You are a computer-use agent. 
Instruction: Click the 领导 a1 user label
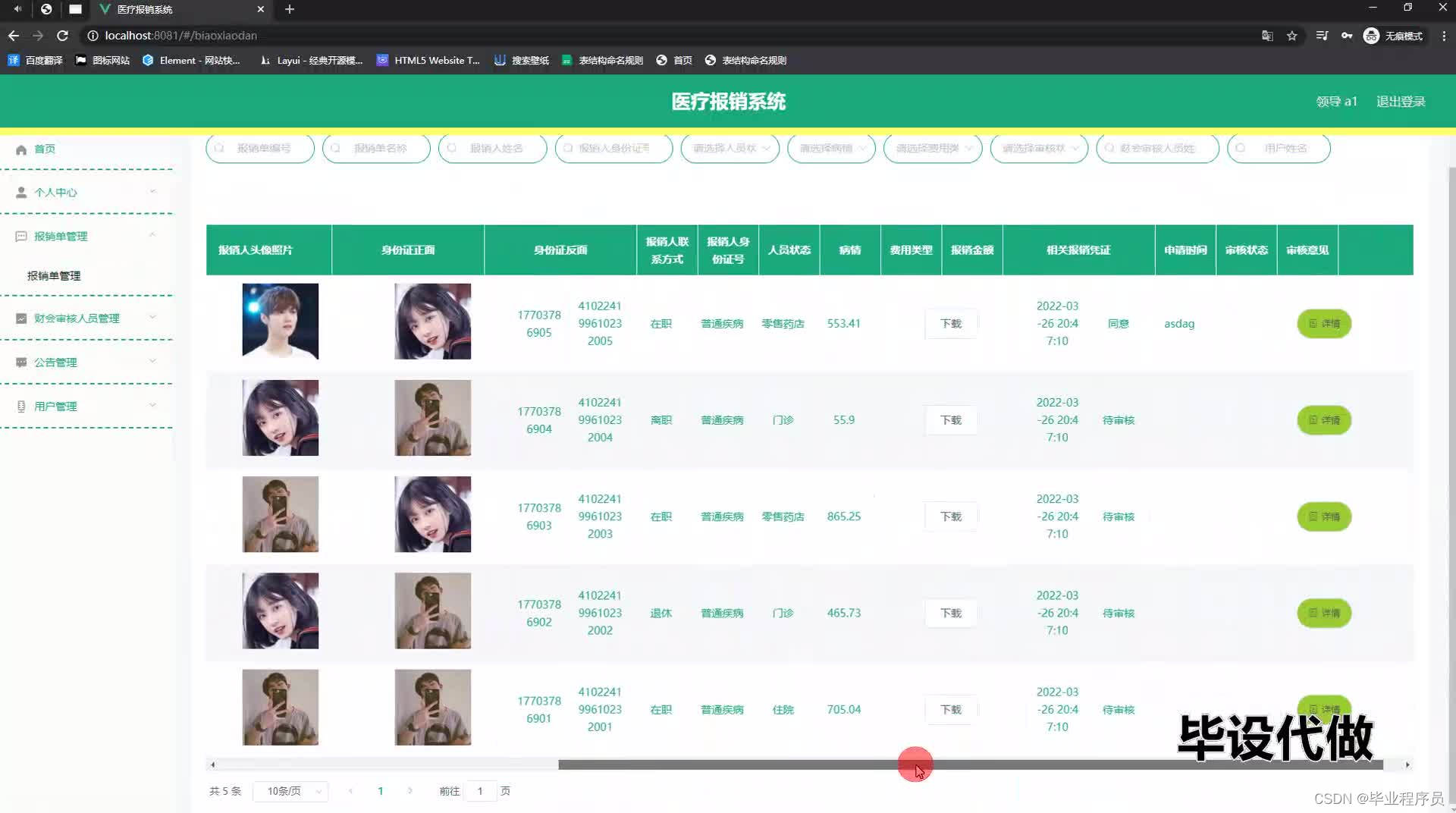(x=1336, y=102)
